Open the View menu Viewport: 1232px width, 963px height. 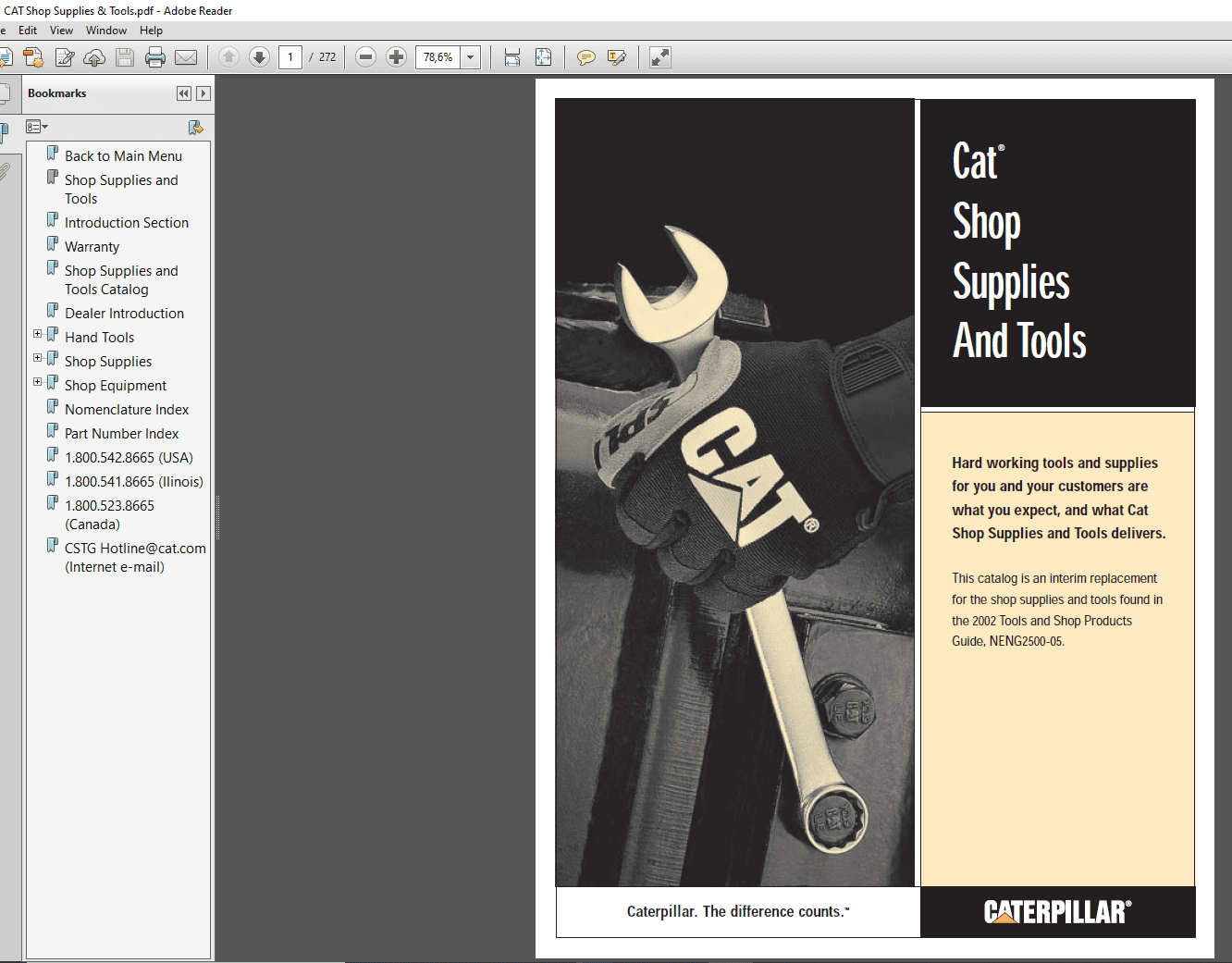(x=61, y=31)
